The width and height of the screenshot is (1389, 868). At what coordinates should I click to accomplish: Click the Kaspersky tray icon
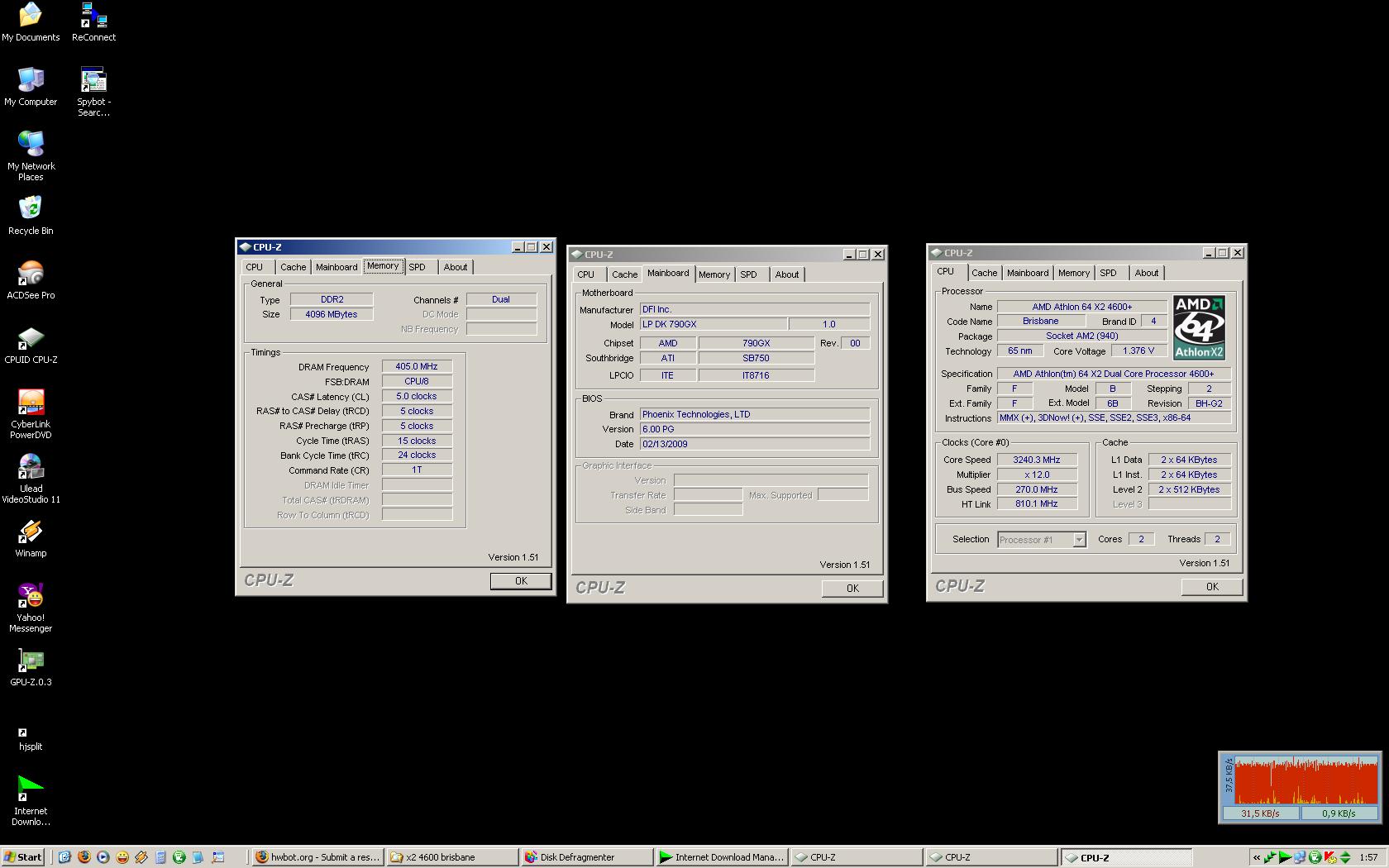(x=1329, y=857)
